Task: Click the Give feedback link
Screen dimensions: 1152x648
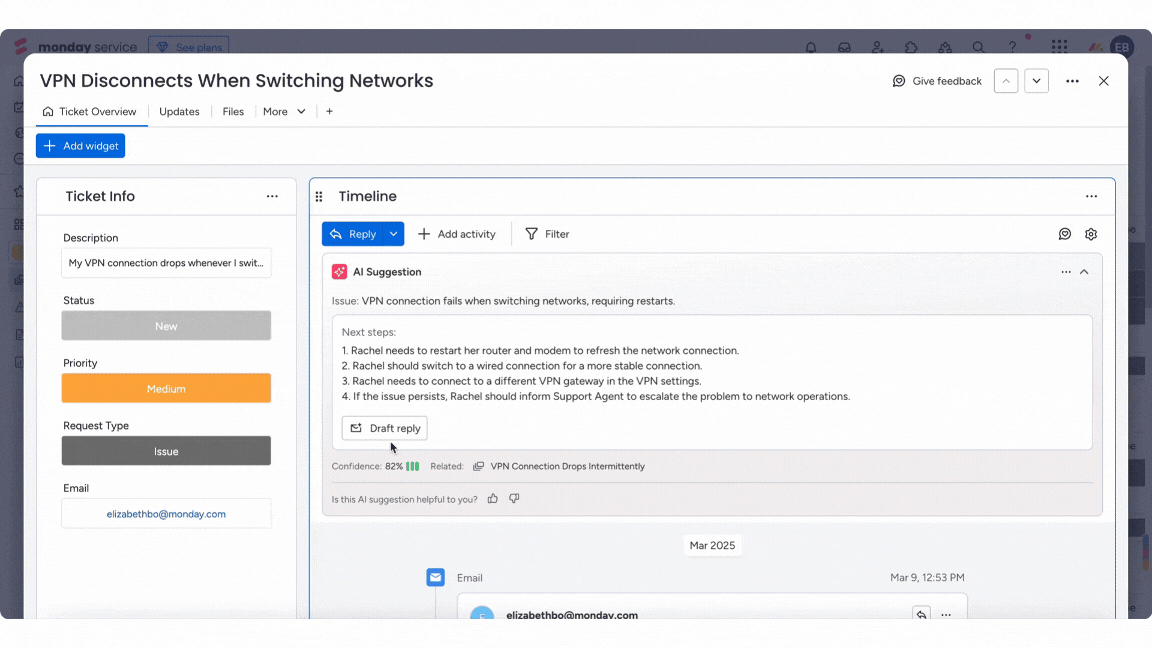Action: pyautogui.click(x=937, y=81)
